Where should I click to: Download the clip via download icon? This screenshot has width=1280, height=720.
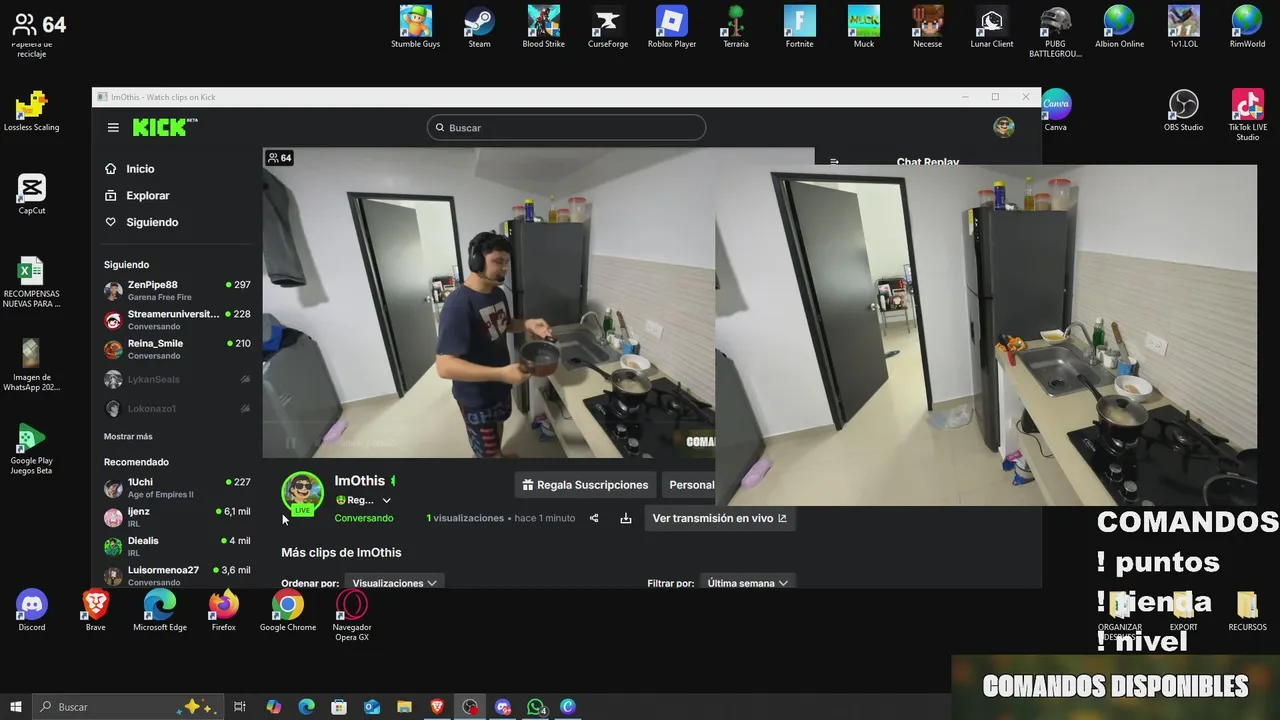pos(626,518)
